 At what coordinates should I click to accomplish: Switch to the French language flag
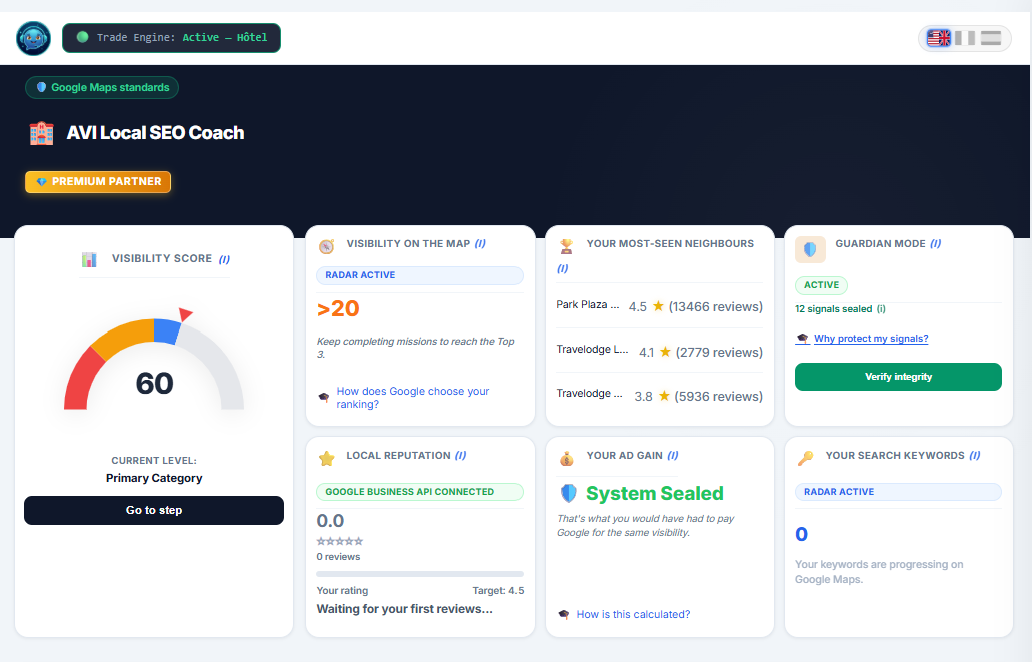pyautogui.click(x=963, y=38)
